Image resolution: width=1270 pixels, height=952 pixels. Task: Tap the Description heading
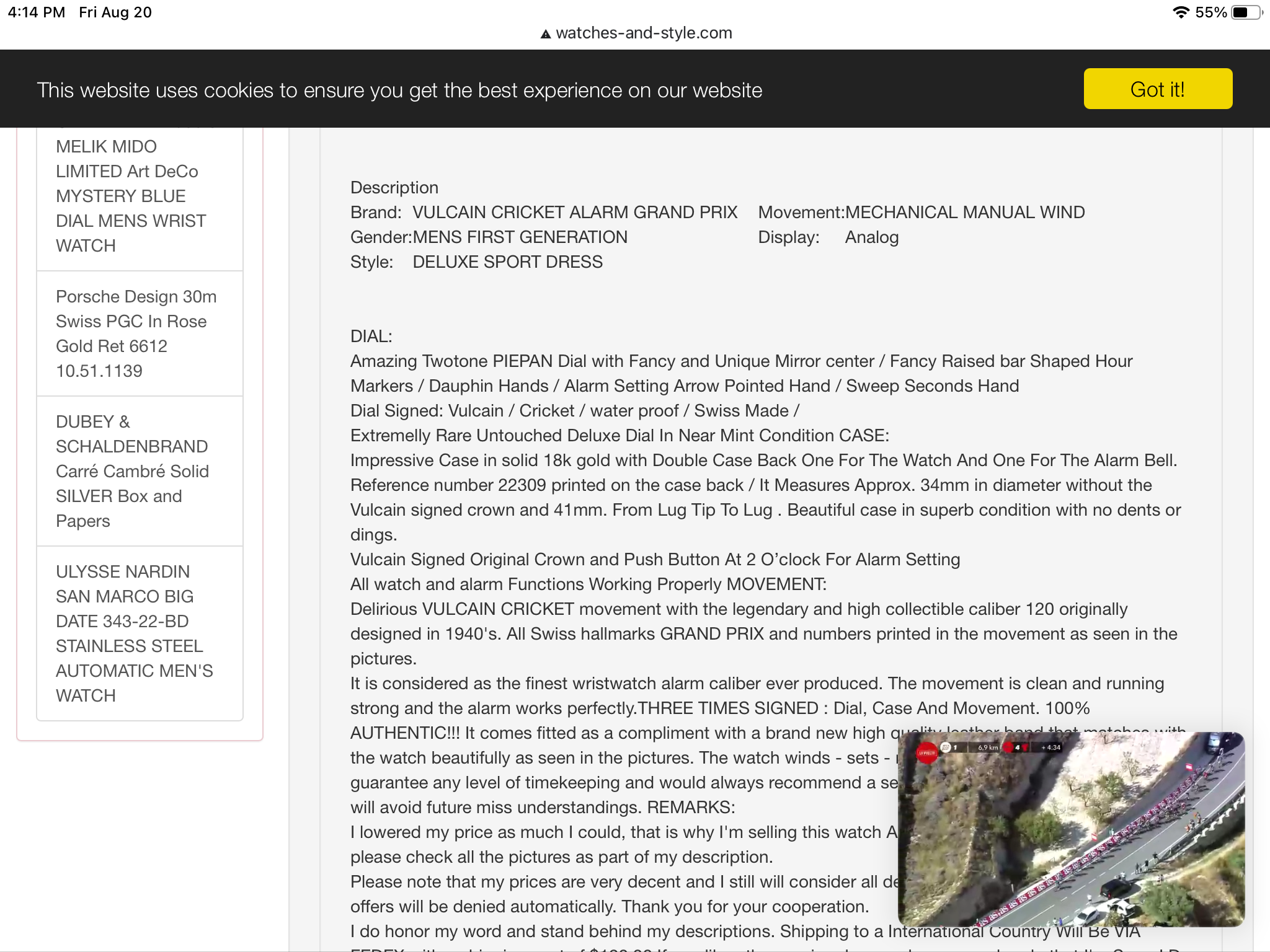394,188
